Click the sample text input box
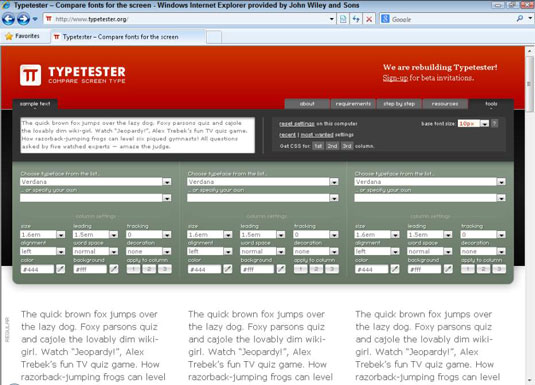 pyautogui.click(x=138, y=135)
